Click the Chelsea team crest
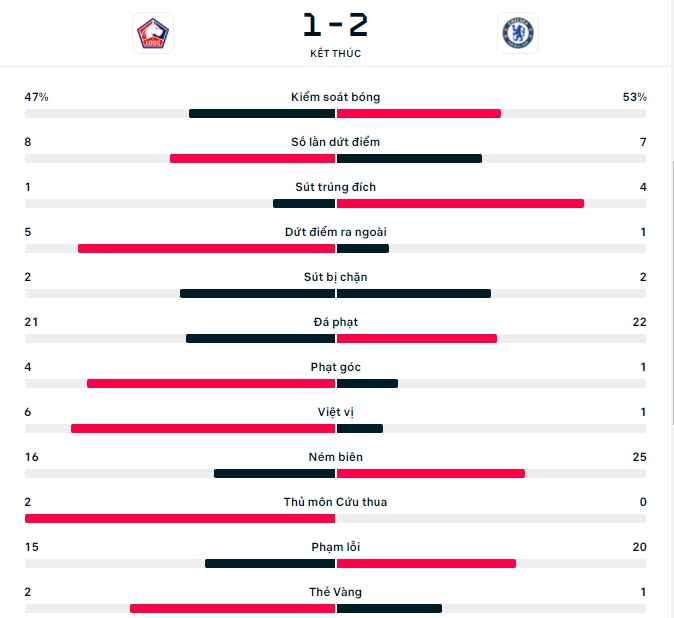The image size is (674, 618). [518, 33]
